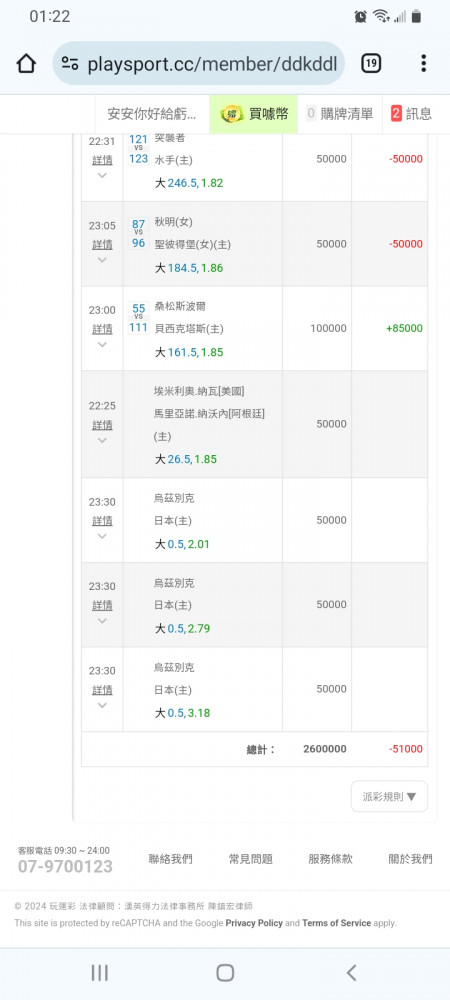
Task: Open the tab switcher showing 19
Action: pyautogui.click(x=371, y=64)
